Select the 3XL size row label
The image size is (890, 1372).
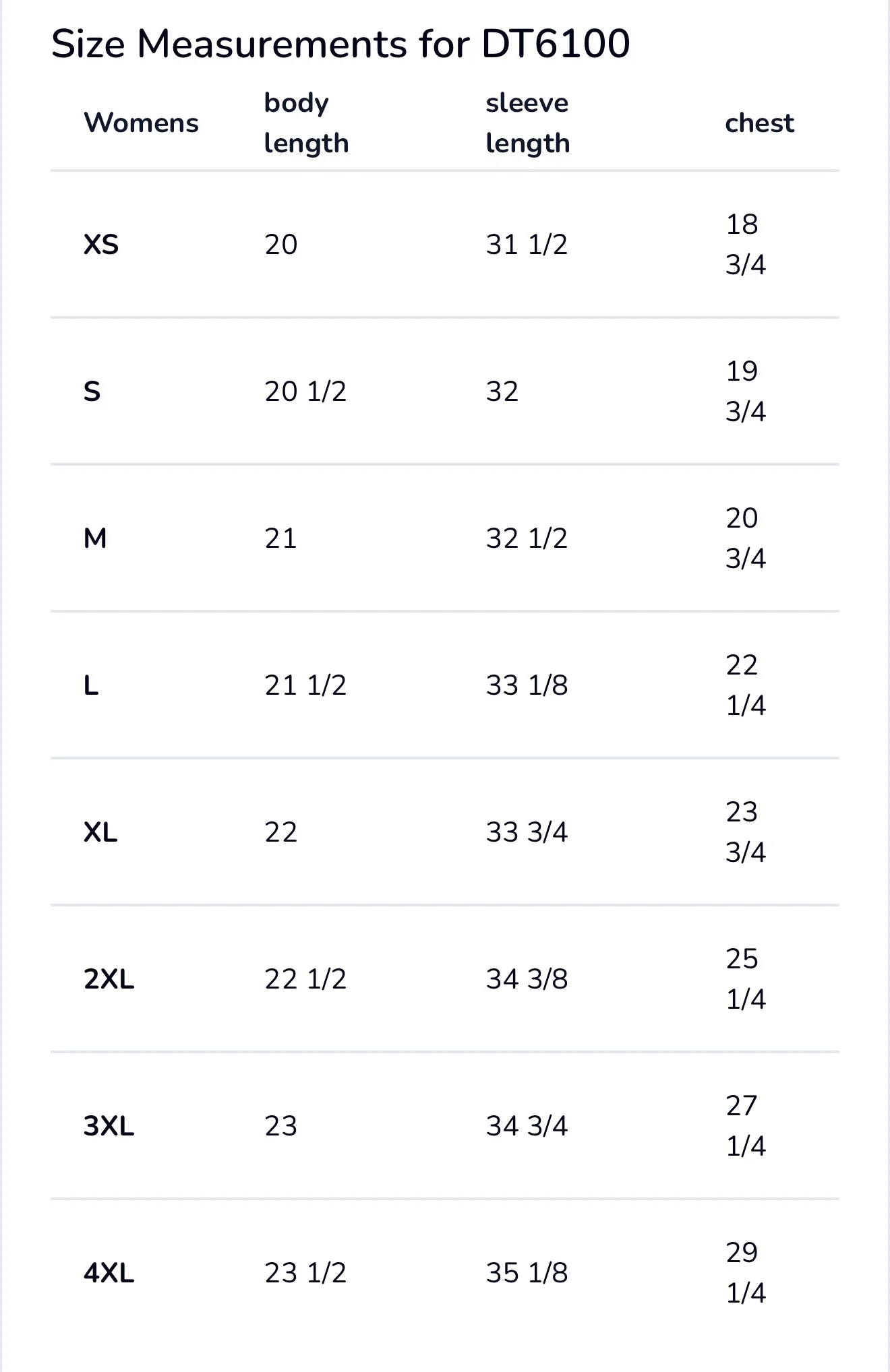coord(109,1126)
